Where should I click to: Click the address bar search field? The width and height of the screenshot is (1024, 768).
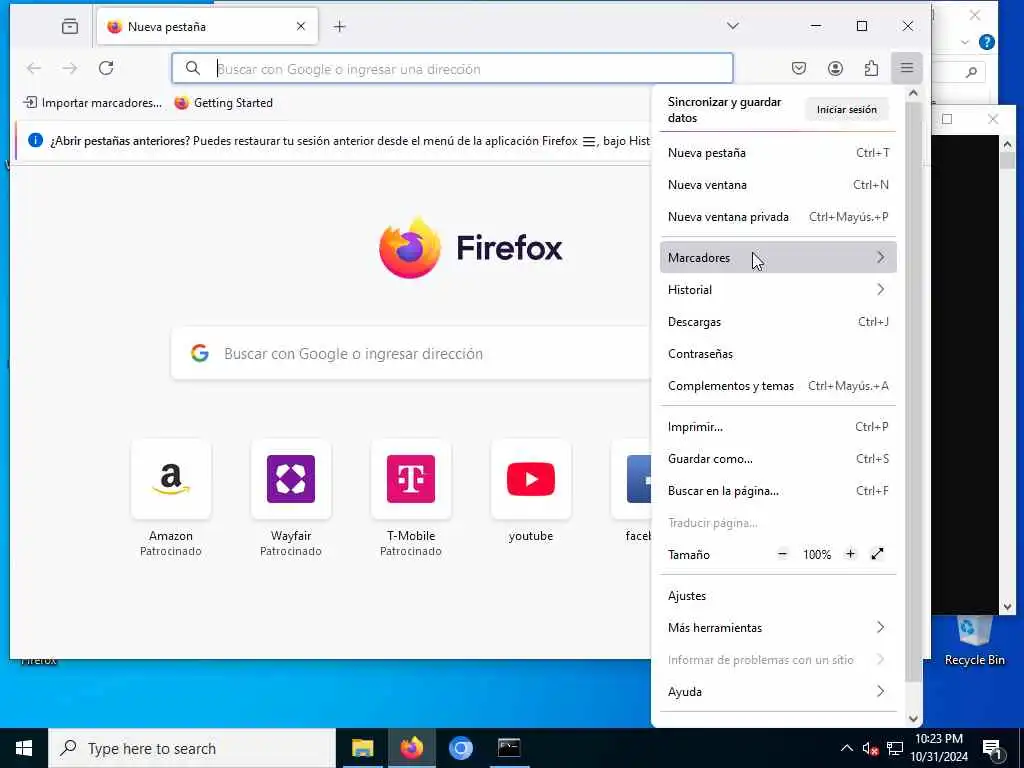[x=452, y=69]
